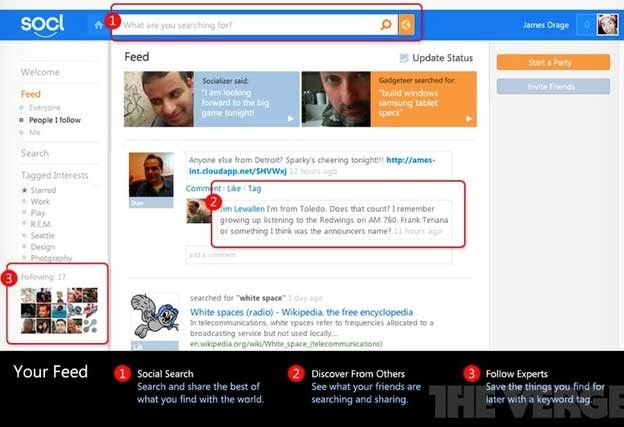Click play arrow on Socializer card
This screenshot has height=427, width=624.
pyautogui.click(x=291, y=119)
